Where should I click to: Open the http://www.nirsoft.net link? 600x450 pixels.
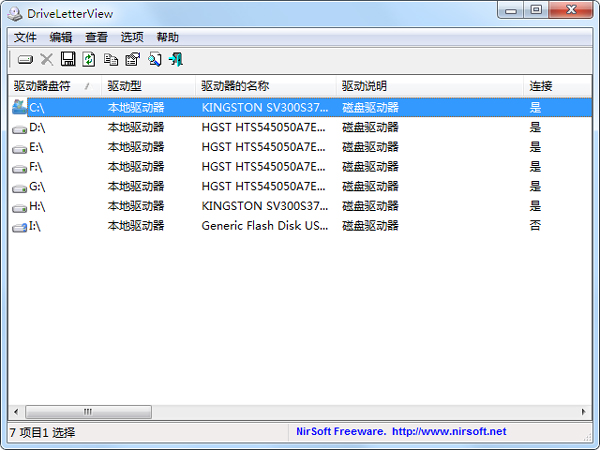449,432
